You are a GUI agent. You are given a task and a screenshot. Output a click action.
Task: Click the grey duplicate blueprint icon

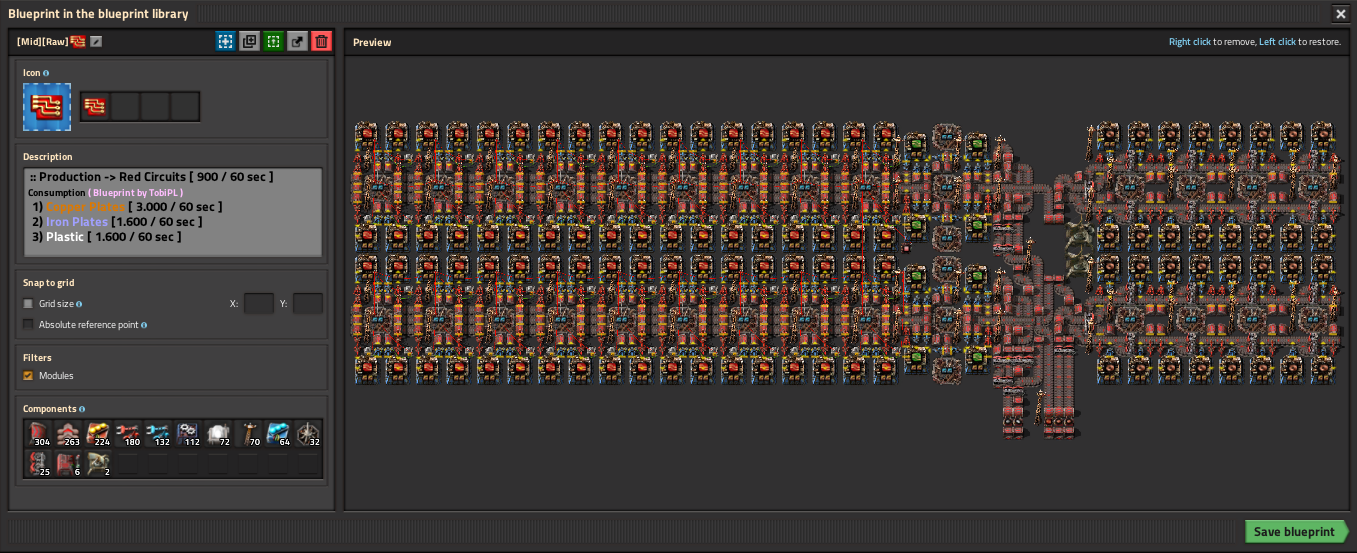(x=249, y=41)
